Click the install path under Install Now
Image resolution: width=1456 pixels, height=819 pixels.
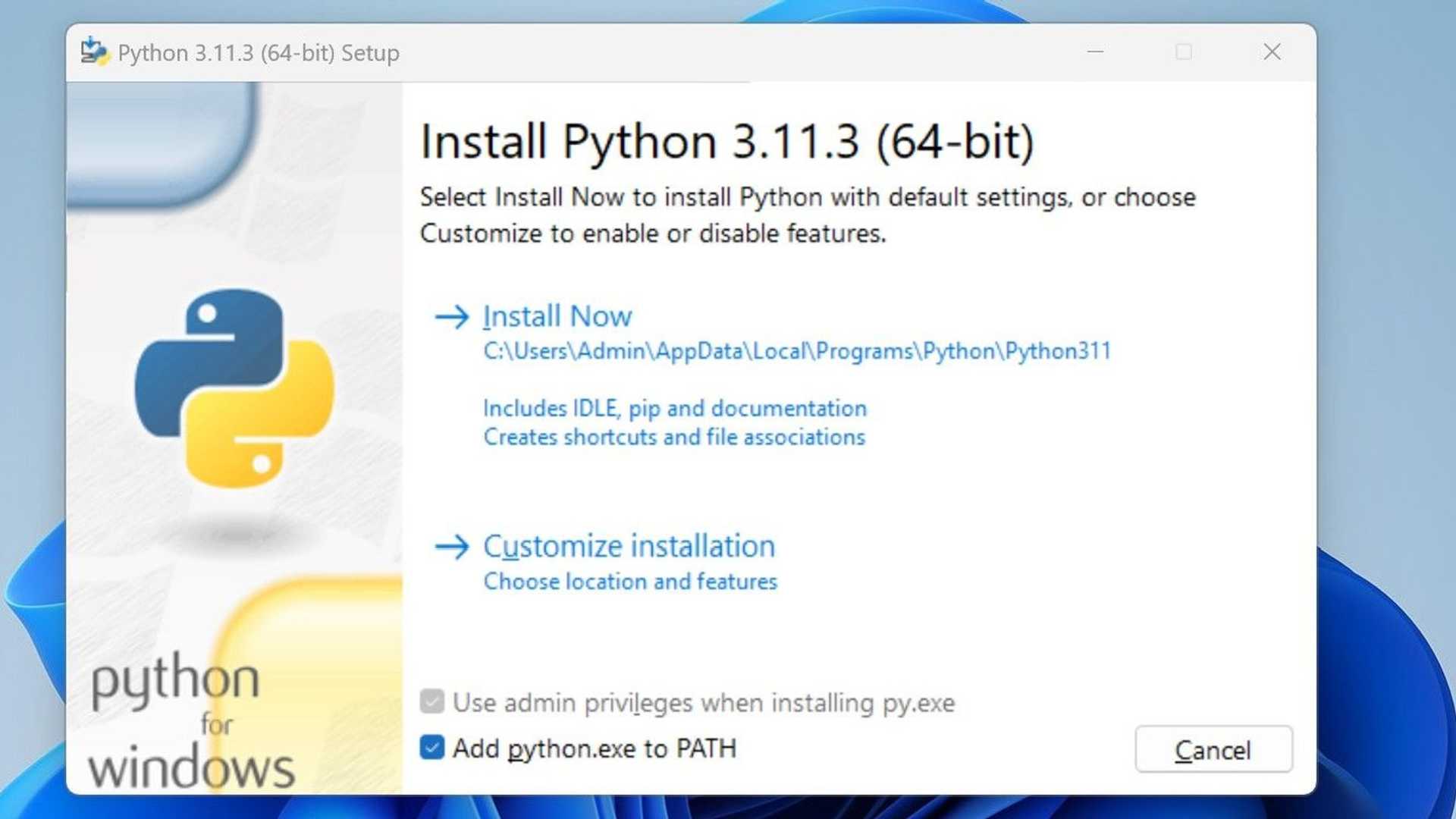[x=796, y=351]
